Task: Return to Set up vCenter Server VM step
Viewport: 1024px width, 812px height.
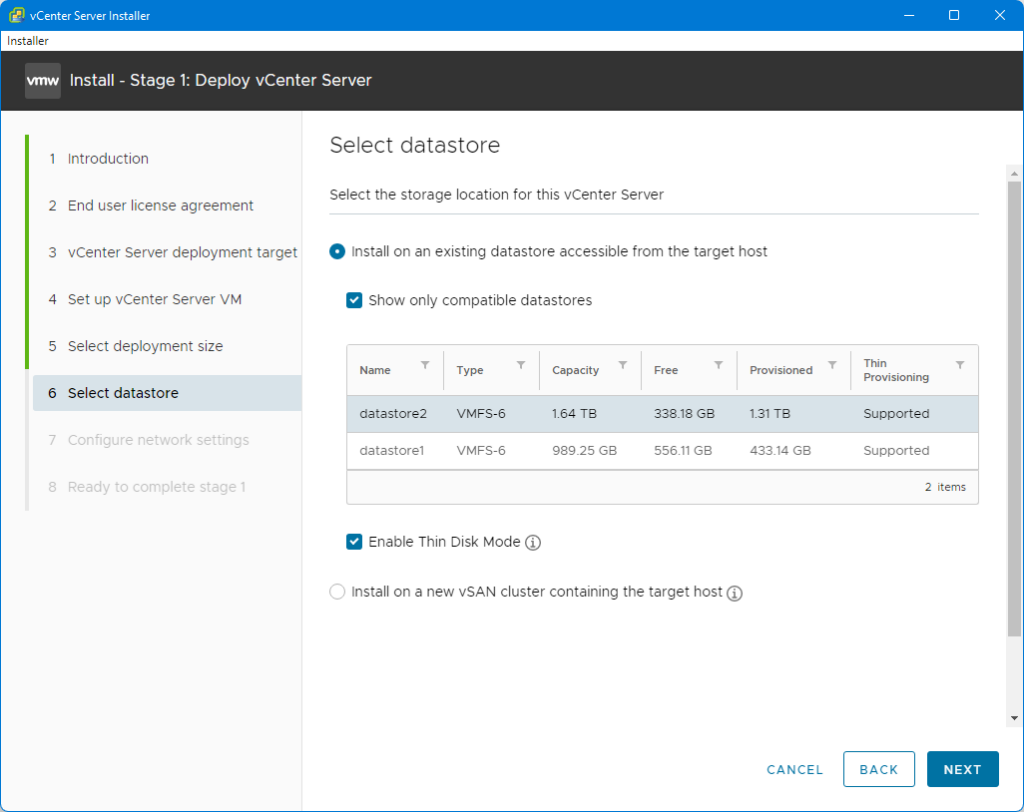Action: point(155,299)
